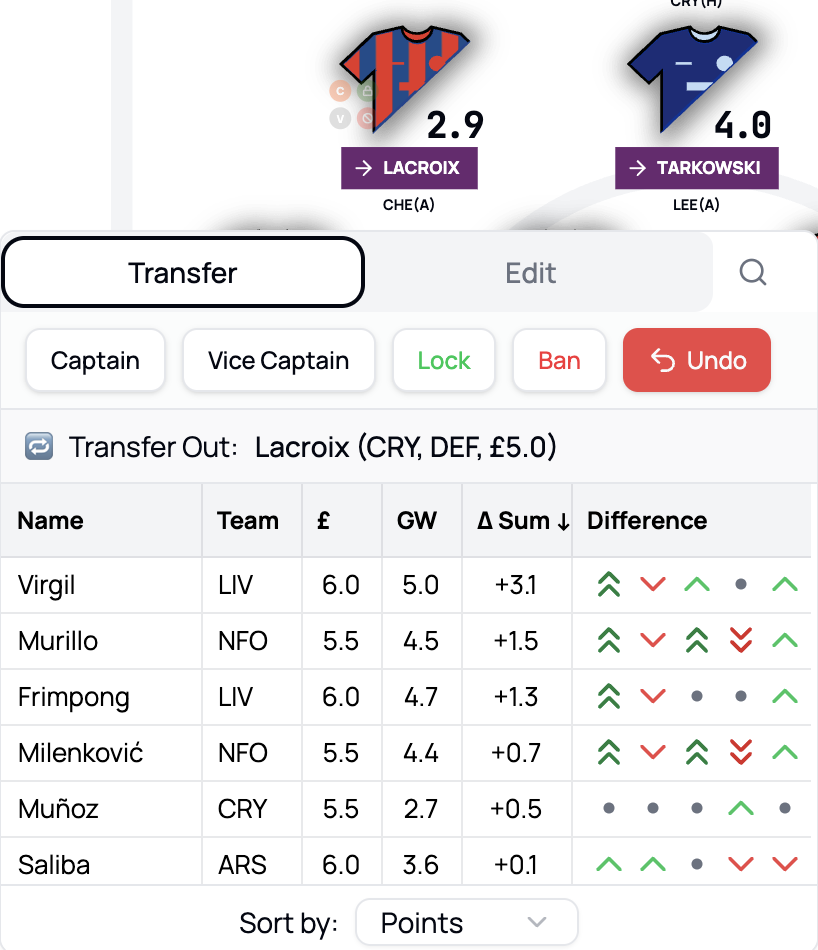The width and height of the screenshot is (818, 950).
Task: Toggle the red ban badge on Lacroix
Action: point(366,117)
